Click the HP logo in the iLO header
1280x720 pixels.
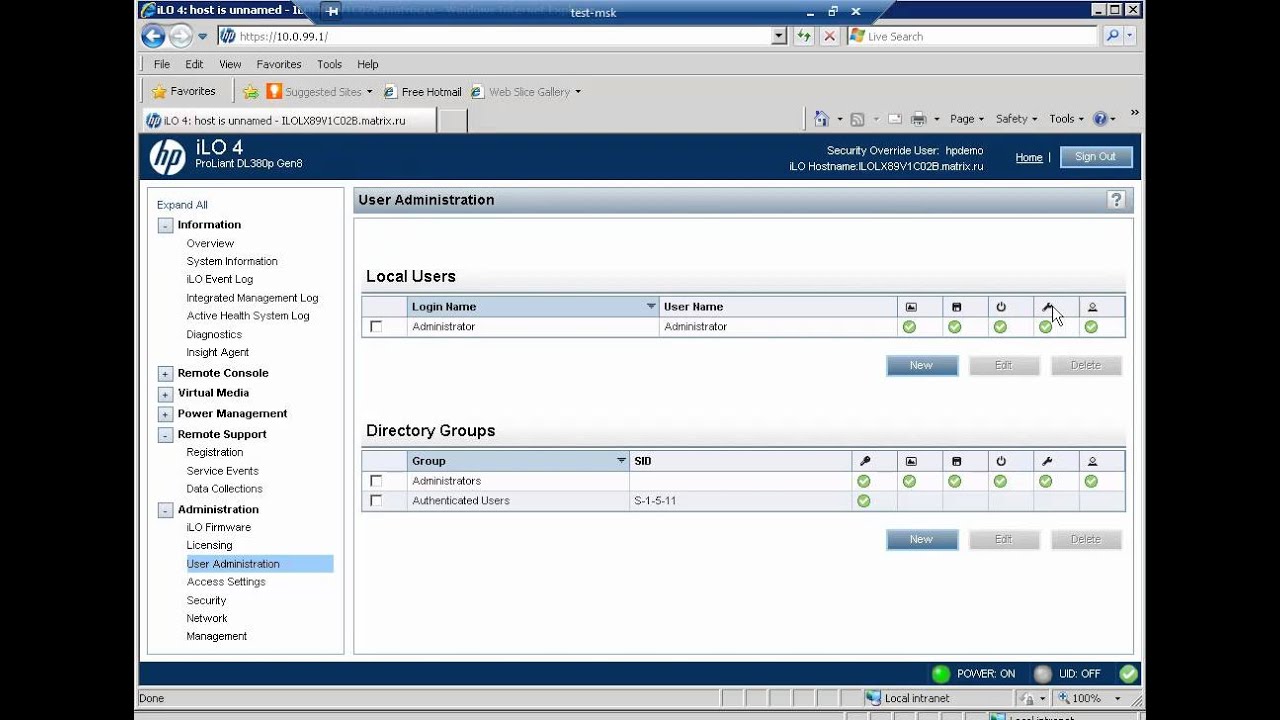pyautogui.click(x=167, y=157)
